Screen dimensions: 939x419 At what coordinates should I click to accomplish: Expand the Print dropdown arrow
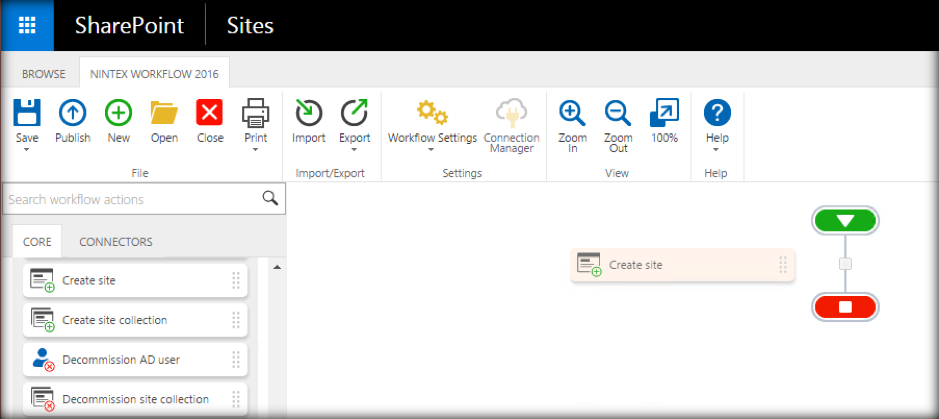pyautogui.click(x=256, y=150)
